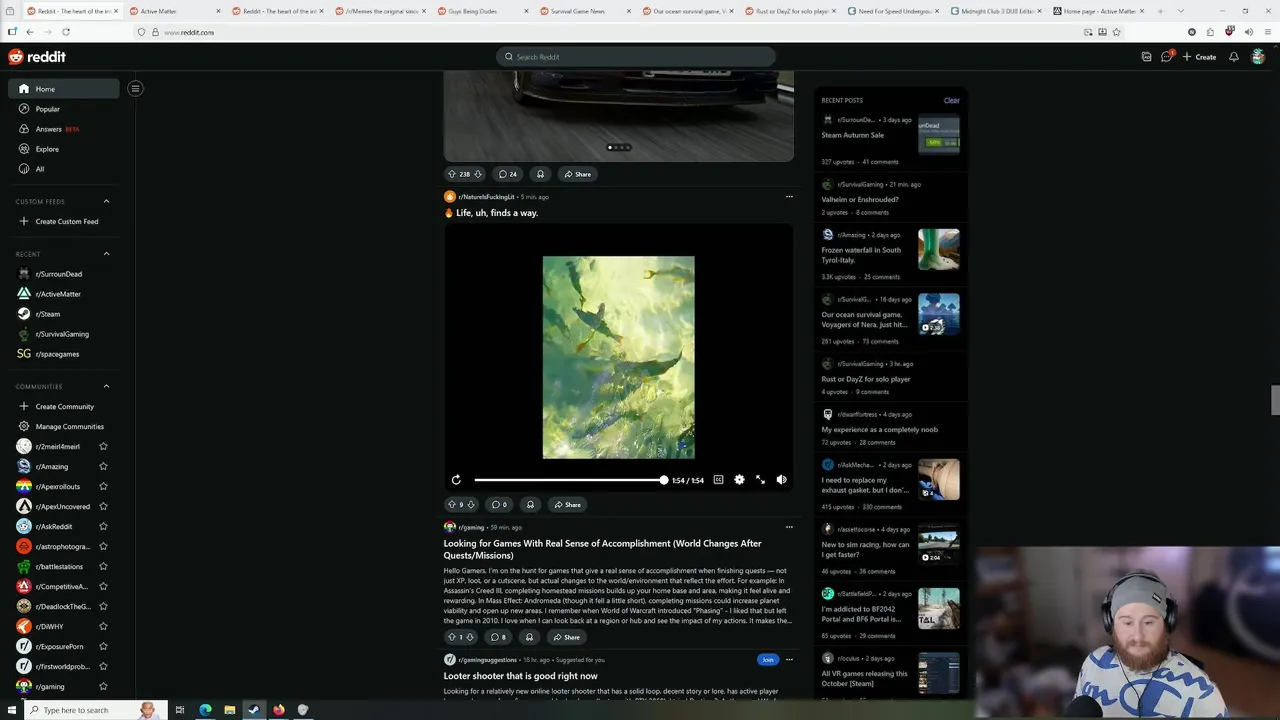Collapse the Custom Feeds section
The height and width of the screenshot is (720, 1280).
point(106,201)
